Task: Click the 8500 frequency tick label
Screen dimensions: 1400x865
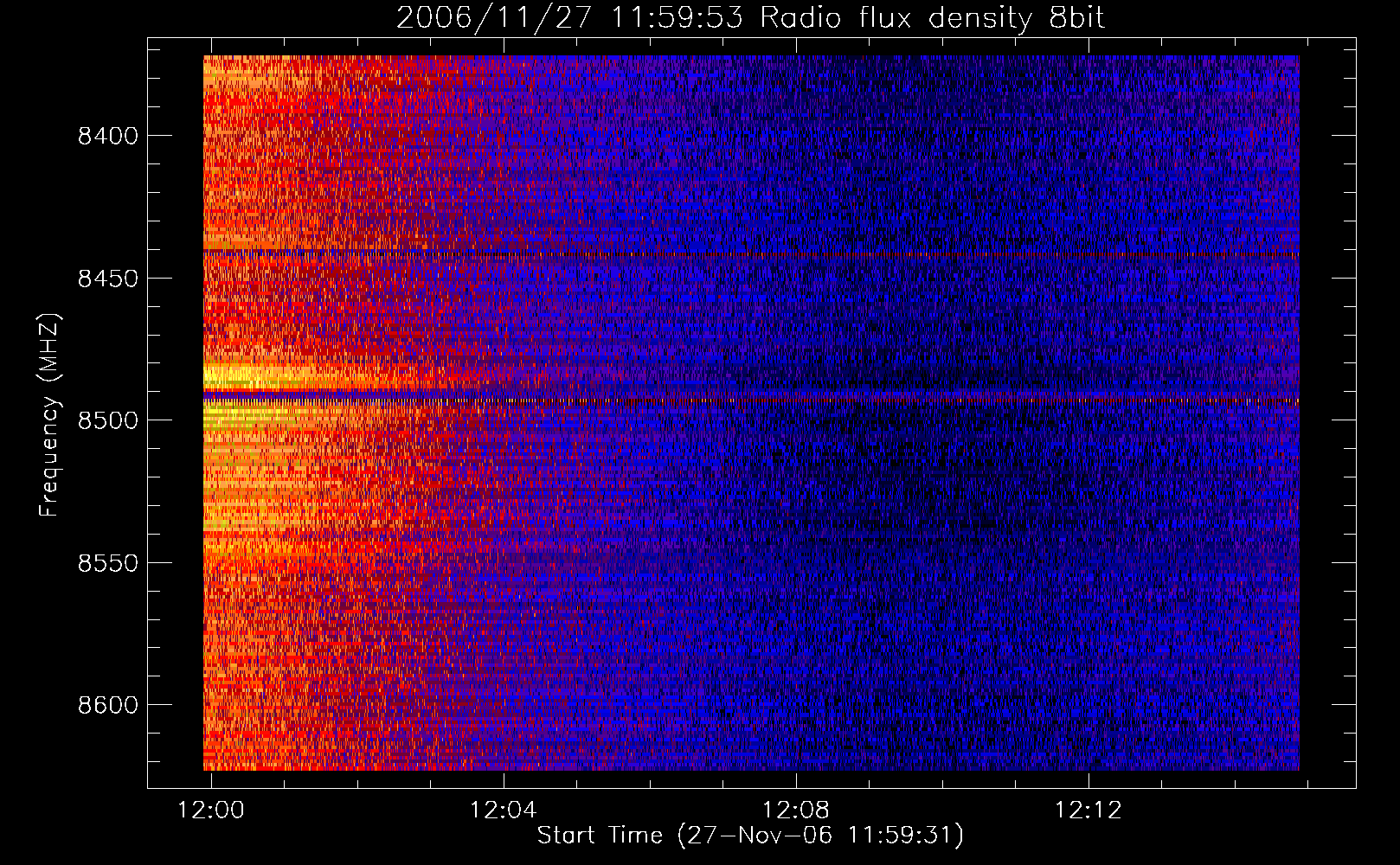Action: point(108,420)
